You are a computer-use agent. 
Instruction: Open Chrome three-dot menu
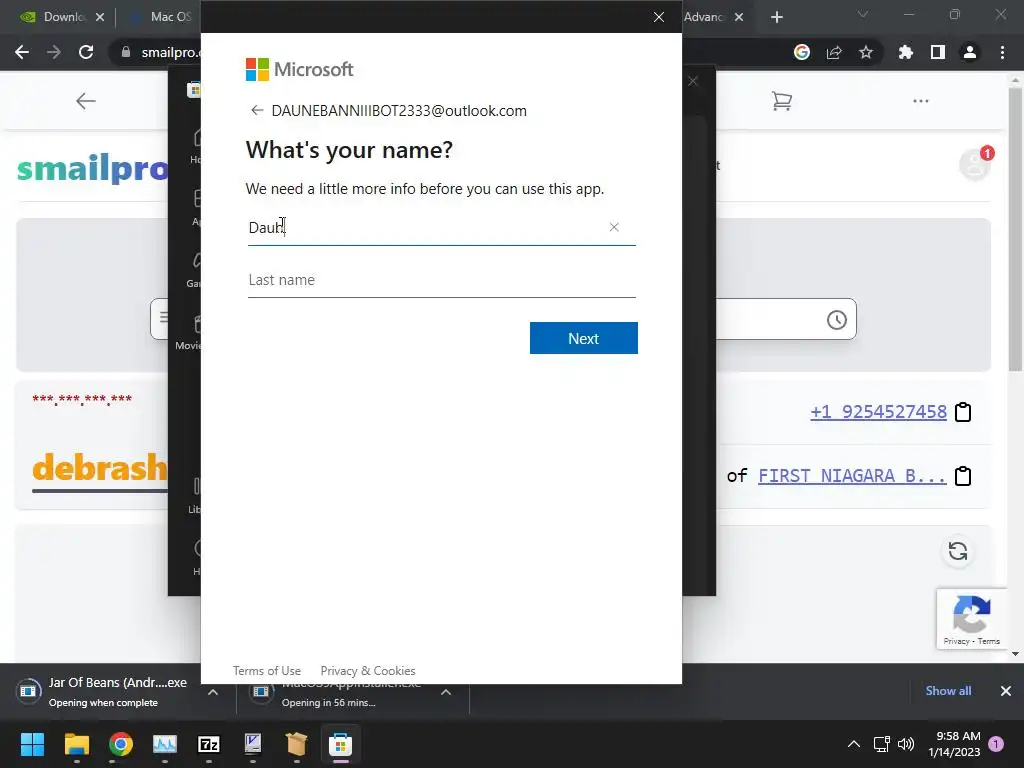click(1002, 52)
